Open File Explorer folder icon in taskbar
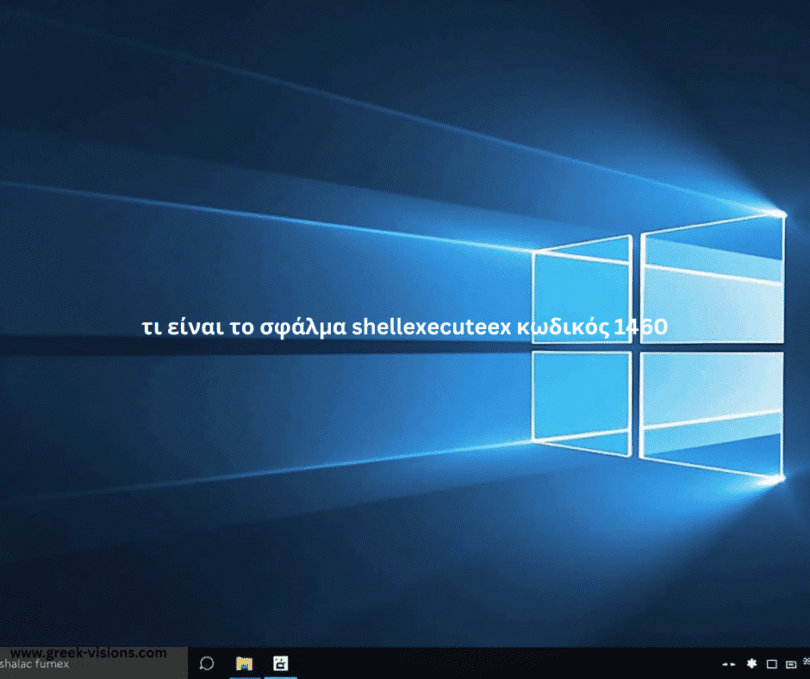This screenshot has width=810, height=679. click(244, 663)
